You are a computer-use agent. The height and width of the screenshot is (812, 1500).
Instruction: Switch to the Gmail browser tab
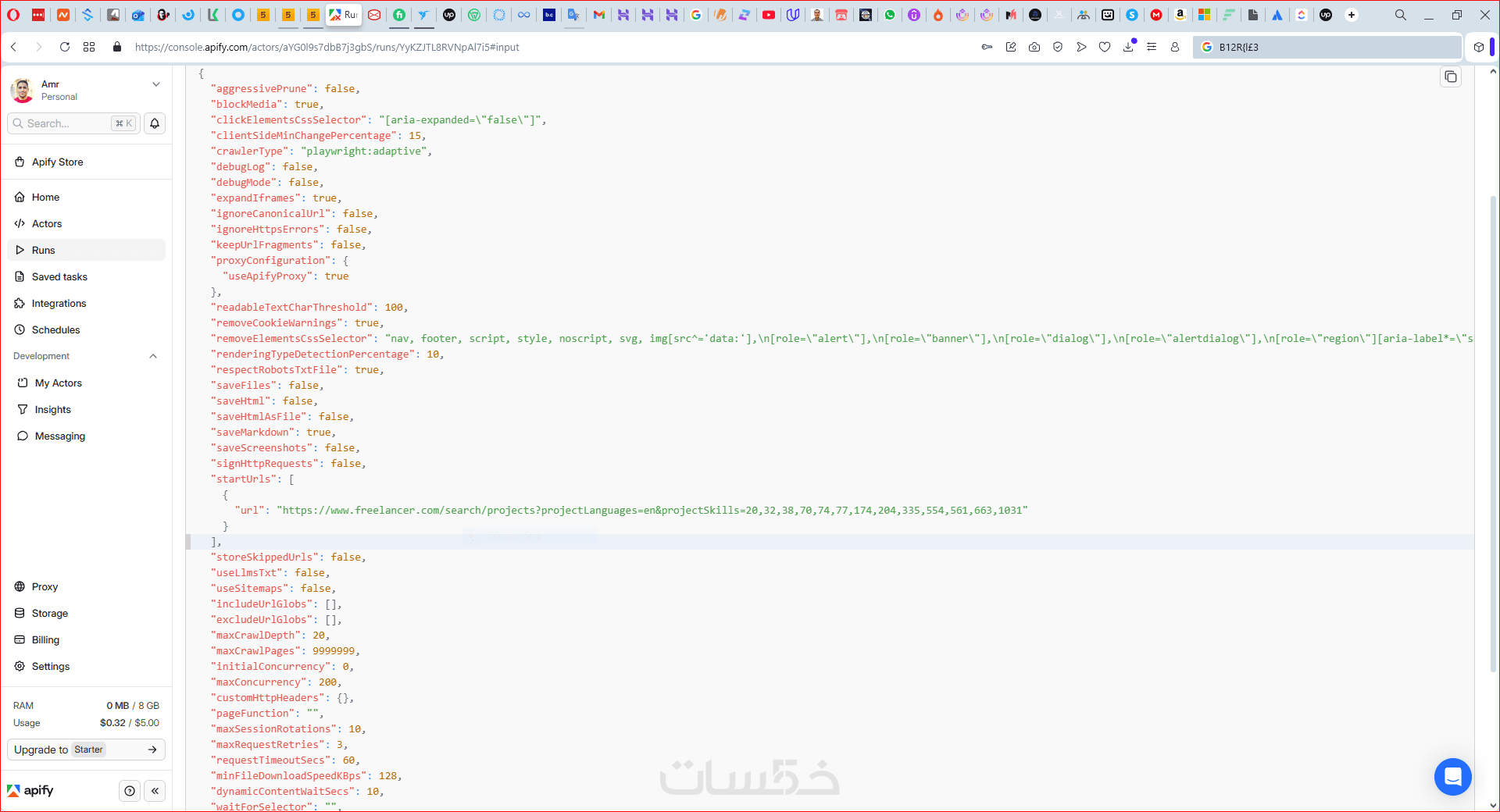pos(599,15)
